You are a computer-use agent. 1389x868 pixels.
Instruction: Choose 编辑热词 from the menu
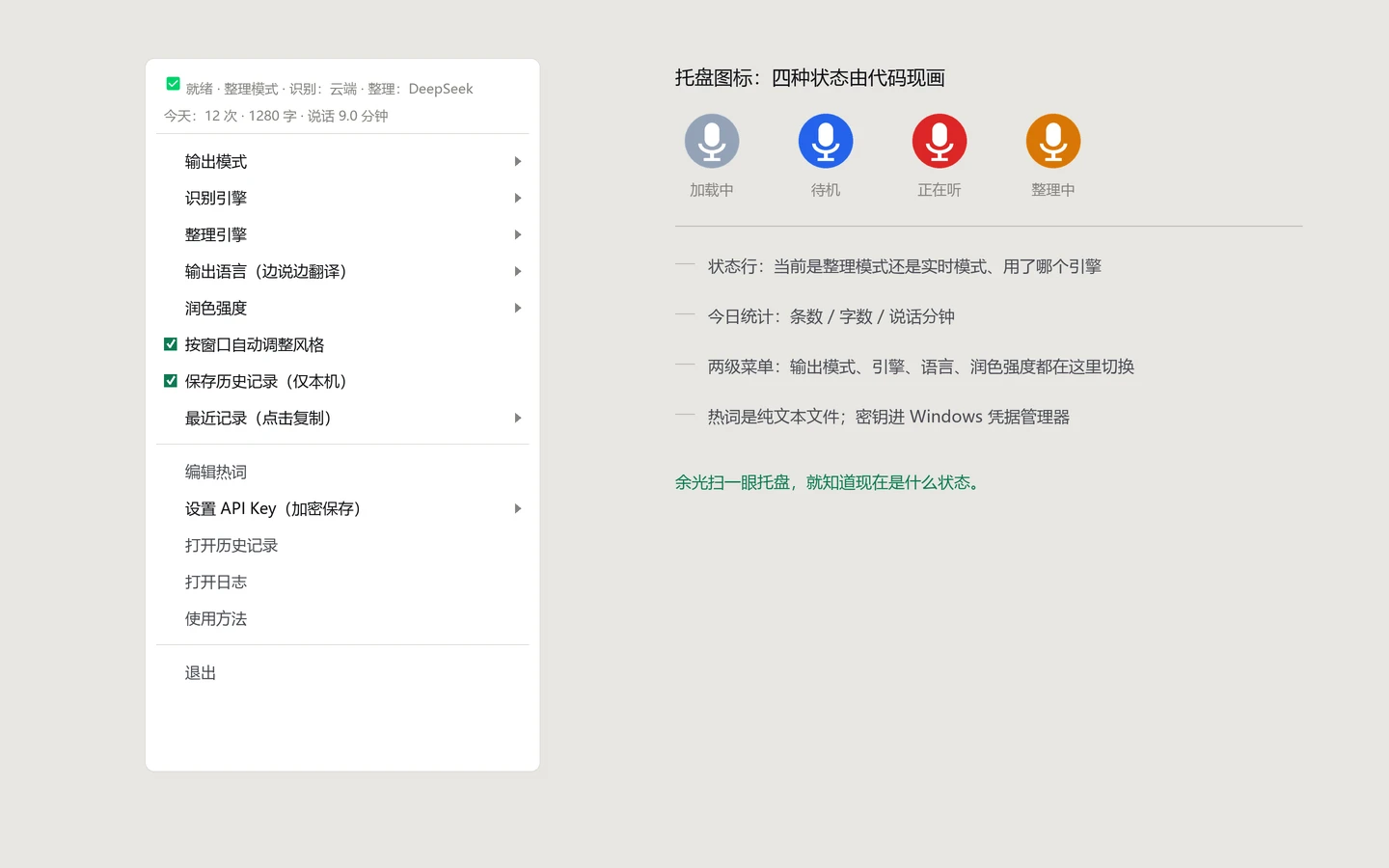tap(342, 472)
